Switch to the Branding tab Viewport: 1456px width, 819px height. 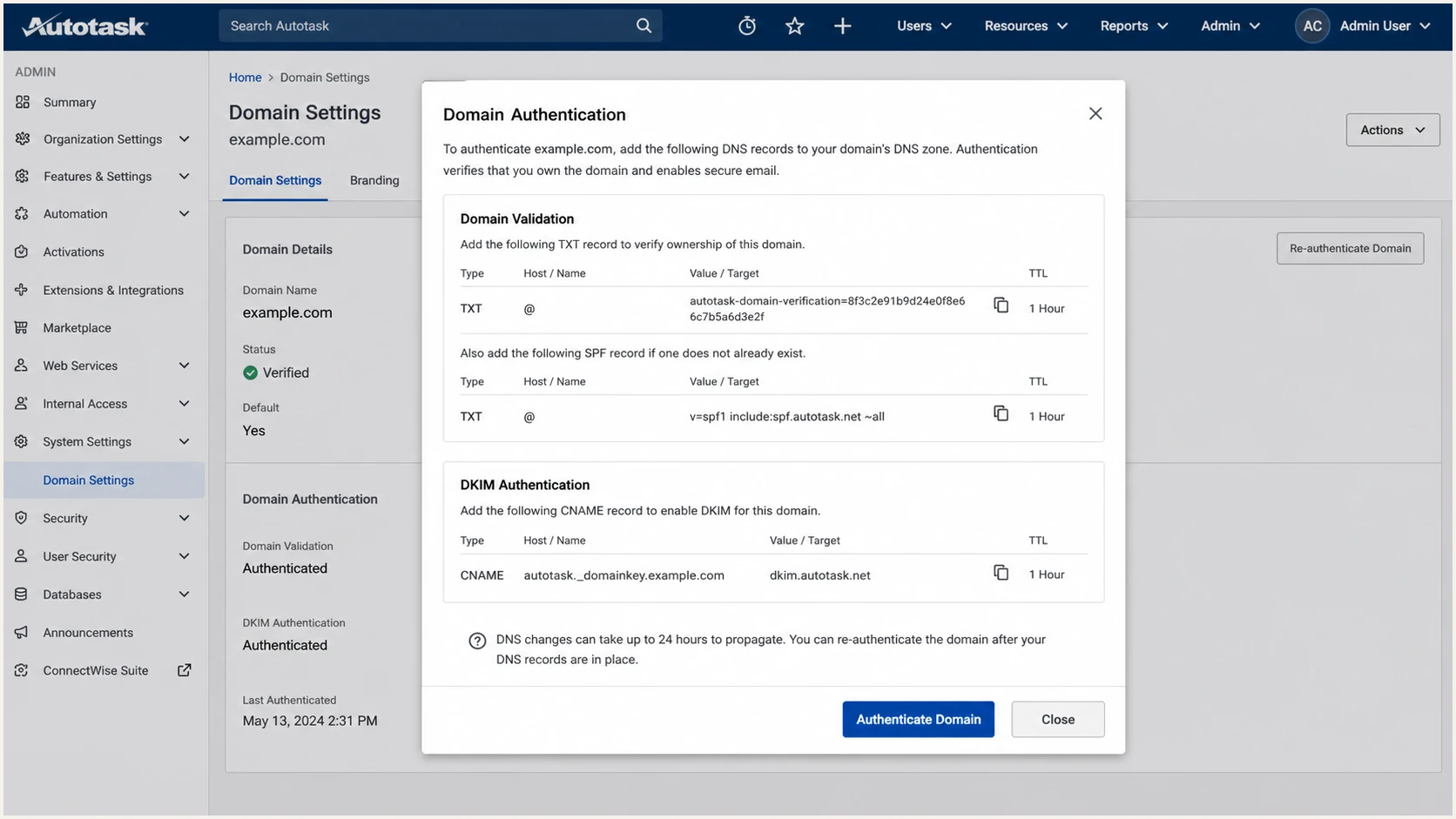[x=374, y=180]
